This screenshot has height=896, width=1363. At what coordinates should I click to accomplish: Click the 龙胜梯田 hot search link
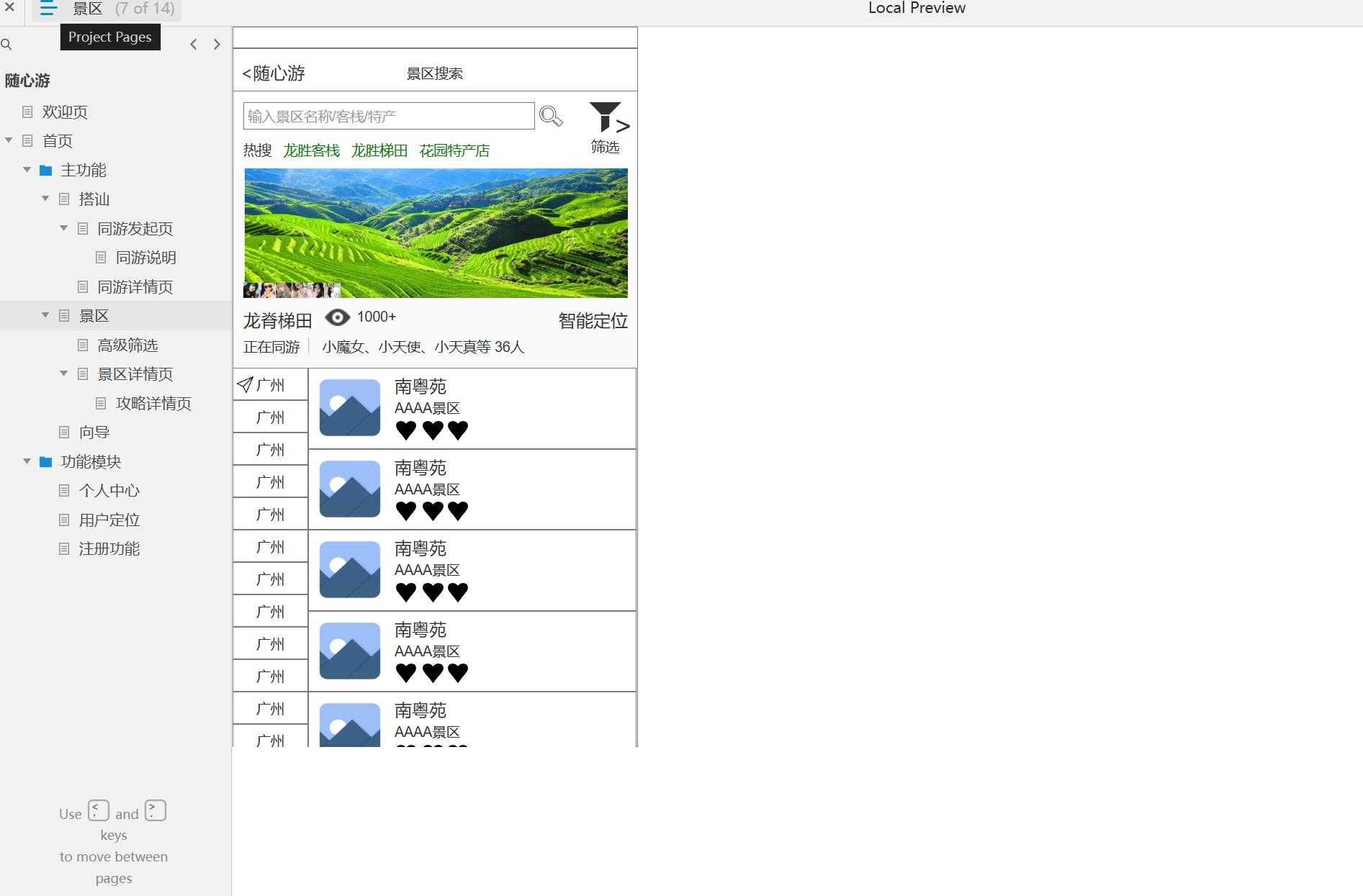pyautogui.click(x=379, y=150)
